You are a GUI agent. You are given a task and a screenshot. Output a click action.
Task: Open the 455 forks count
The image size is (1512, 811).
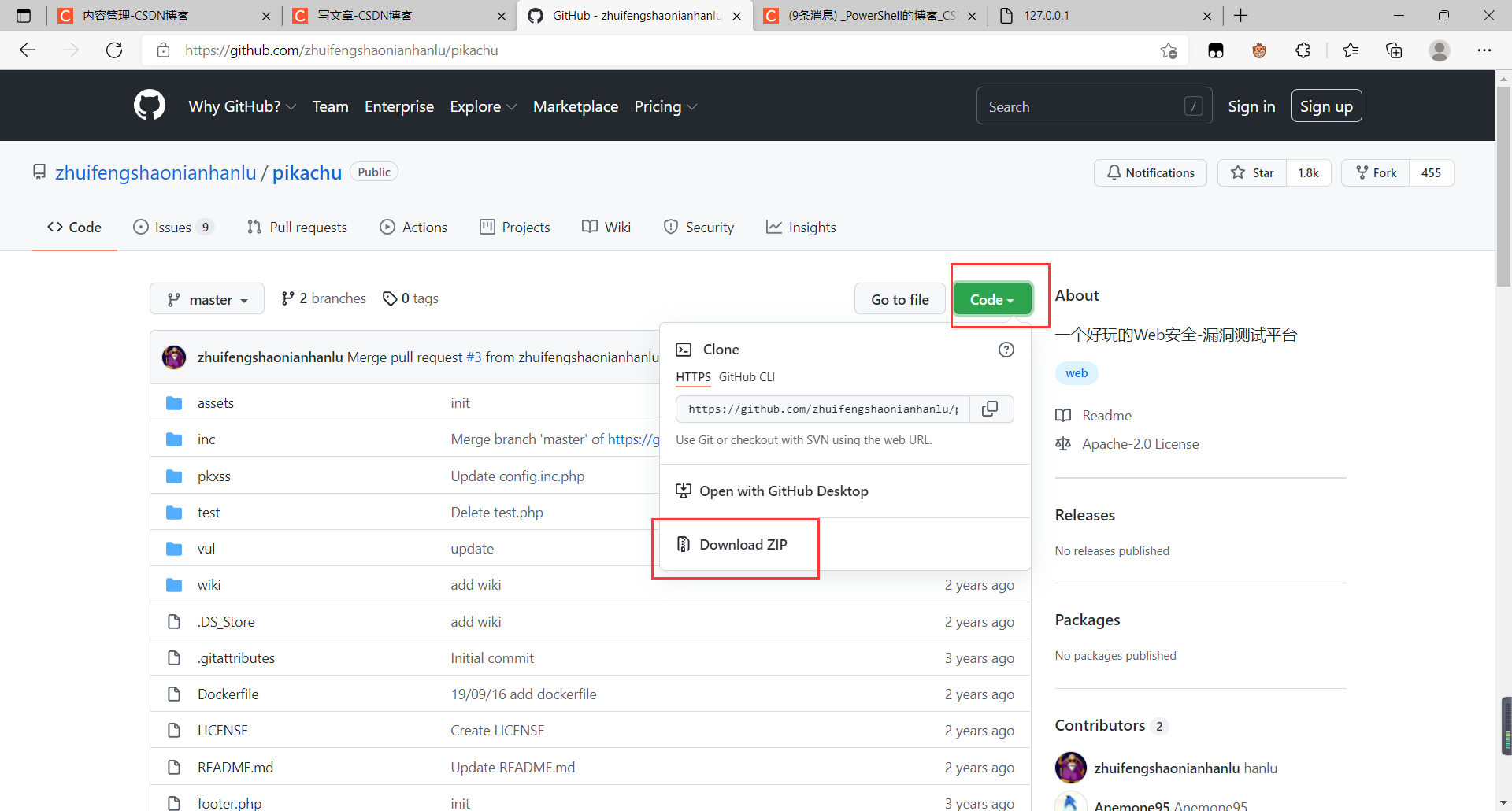pyautogui.click(x=1431, y=172)
